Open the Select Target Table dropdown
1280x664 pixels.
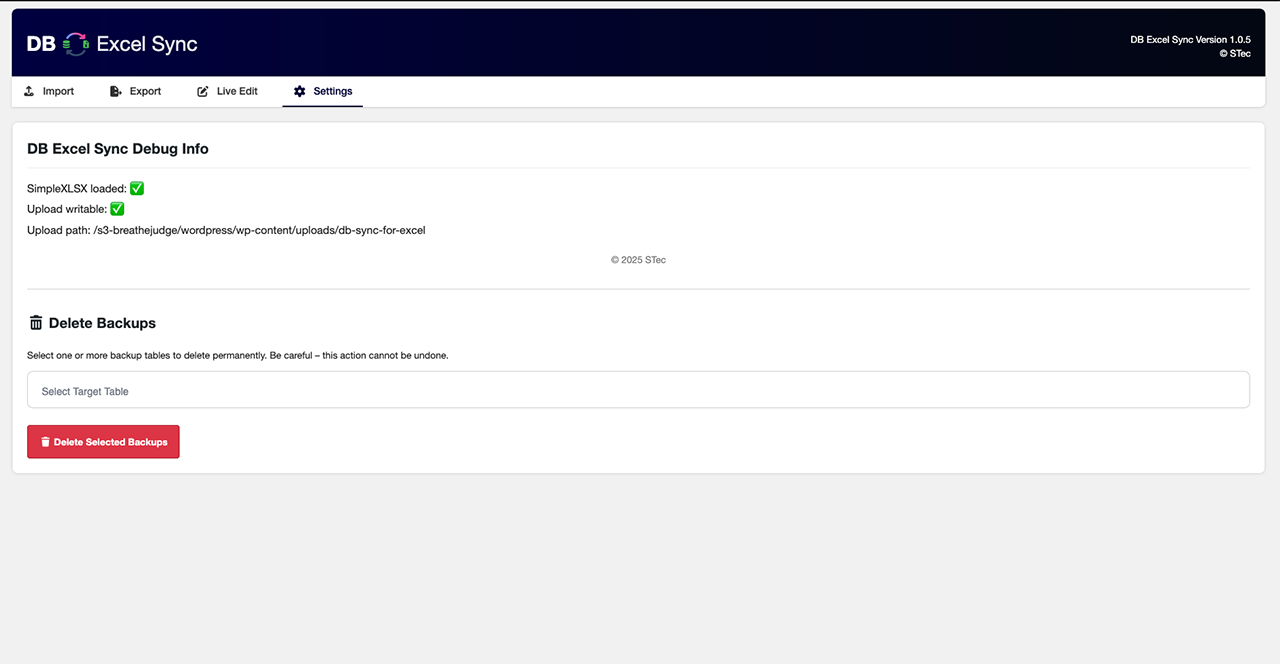638,390
